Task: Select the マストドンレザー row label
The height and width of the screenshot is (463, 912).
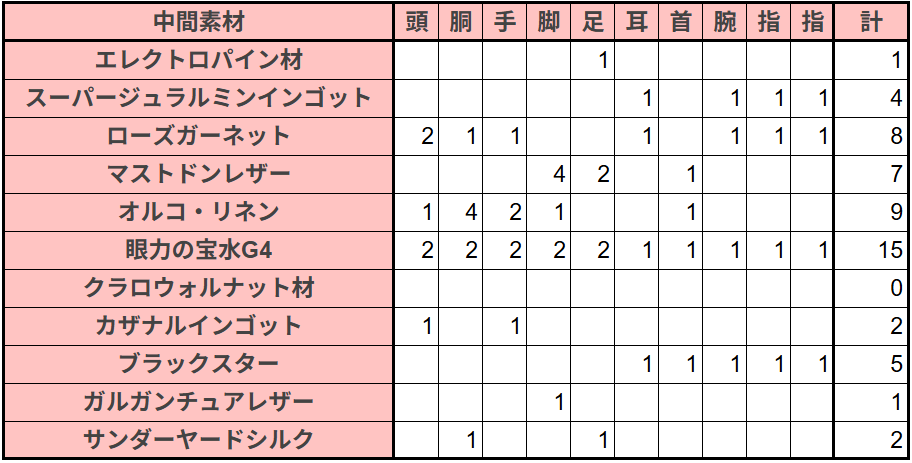Action: [198, 174]
